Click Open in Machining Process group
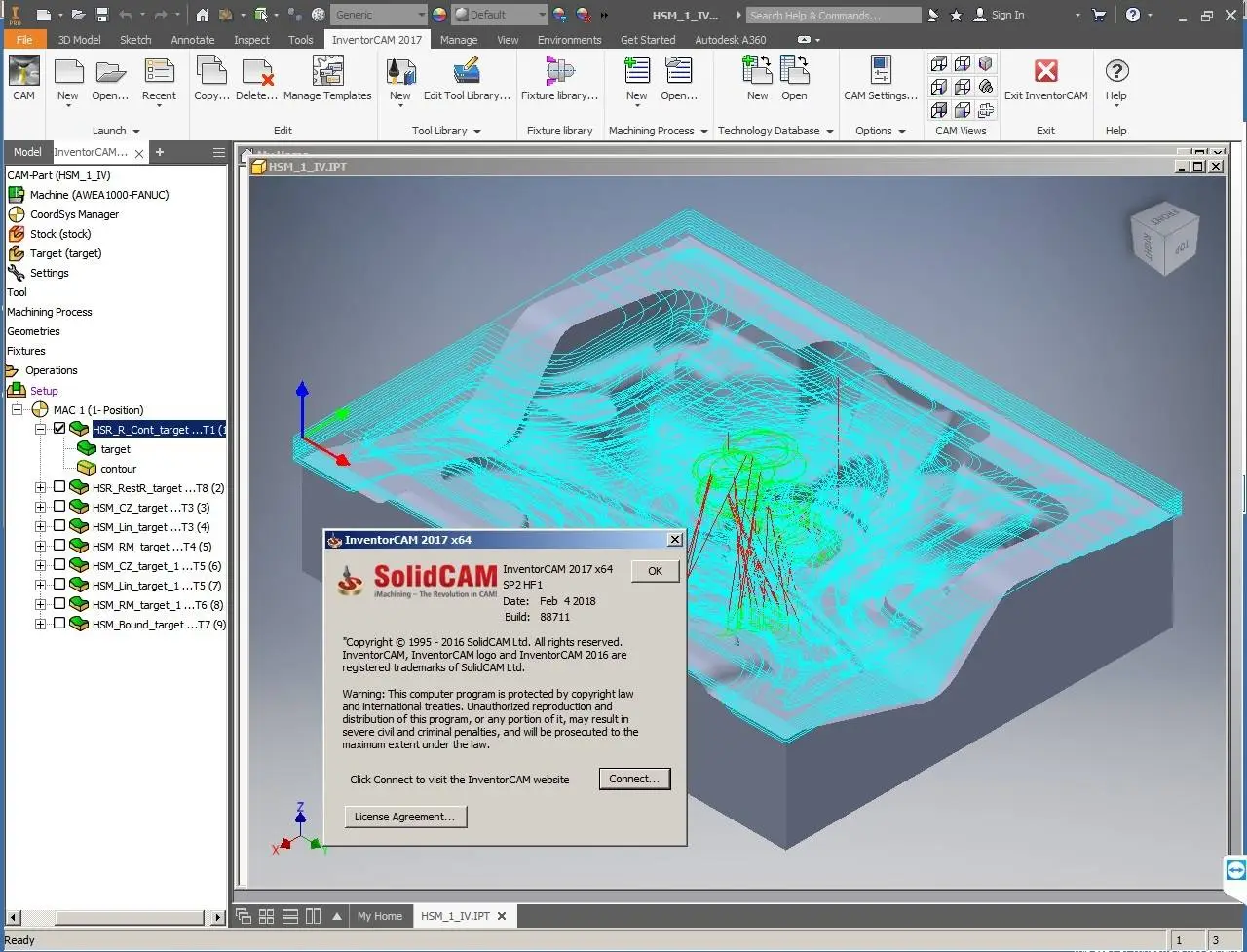The height and width of the screenshot is (952, 1247). coord(678,79)
